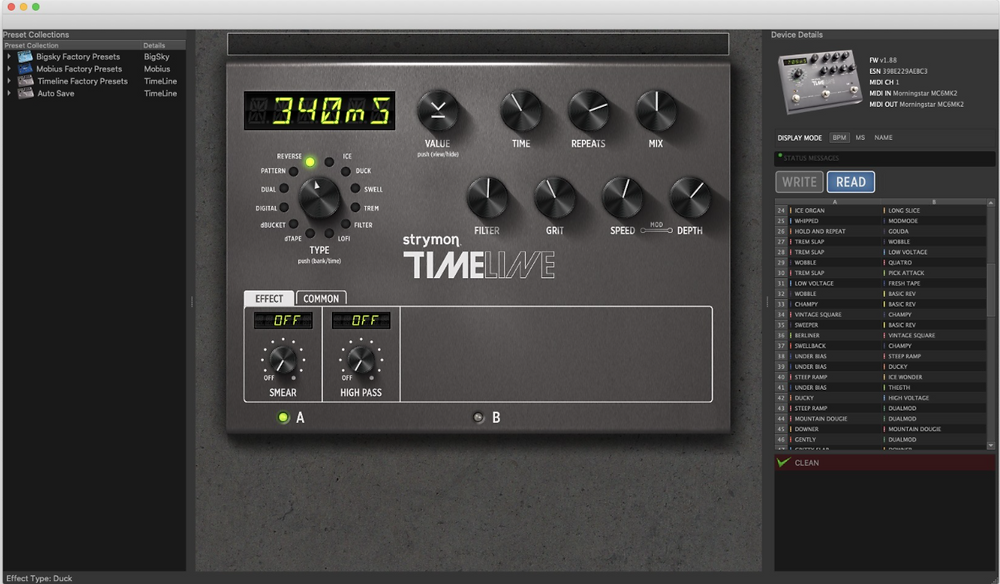Select preset 36A BERLINER
The height and width of the screenshot is (584, 1000).
point(834,335)
